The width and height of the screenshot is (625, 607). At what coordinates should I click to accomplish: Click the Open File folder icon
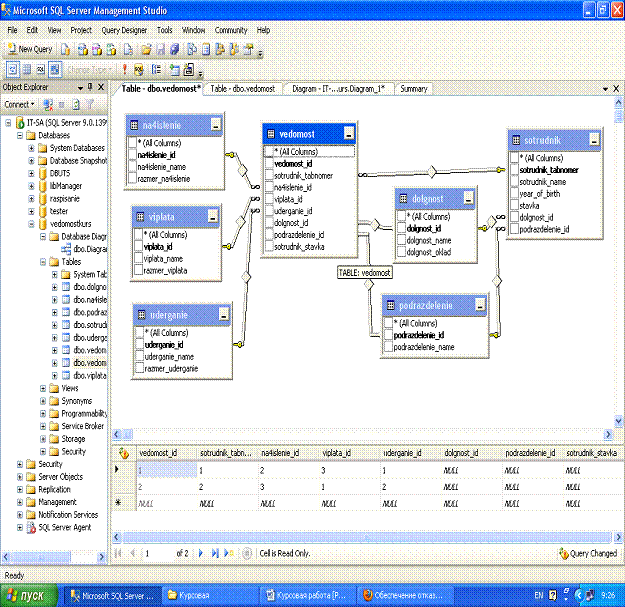pyautogui.click(x=146, y=48)
